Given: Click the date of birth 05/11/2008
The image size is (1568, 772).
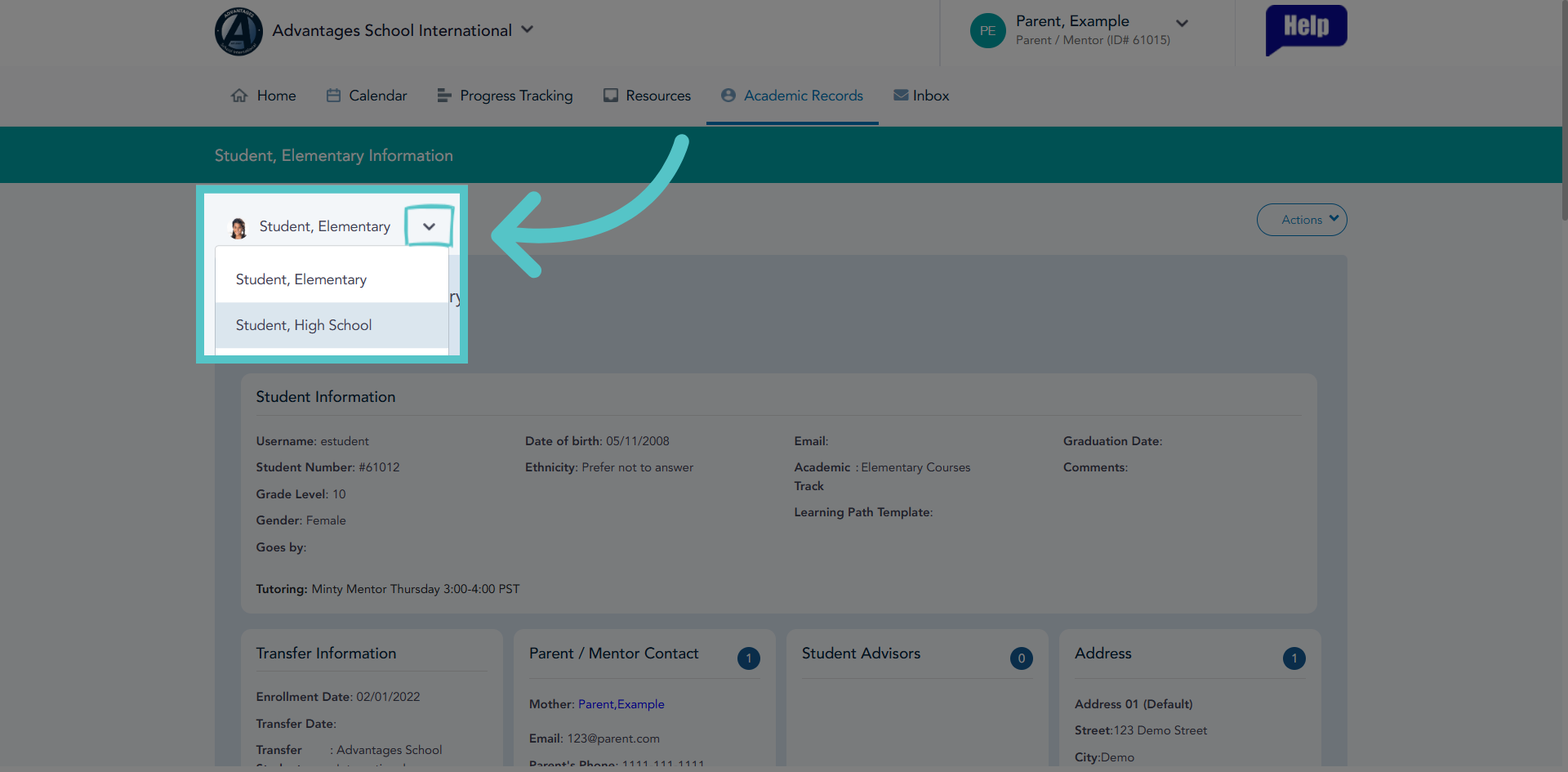Looking at the screenshot, I should click(638, 441).
